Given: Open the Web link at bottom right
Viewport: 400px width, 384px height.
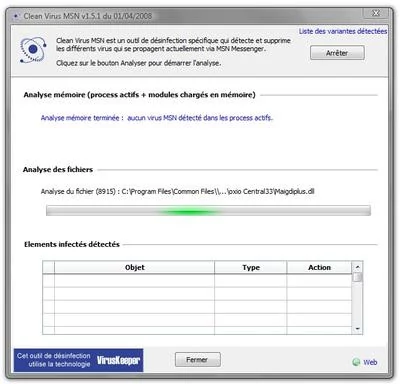Looking at the screenshot, I should (370, 362).
